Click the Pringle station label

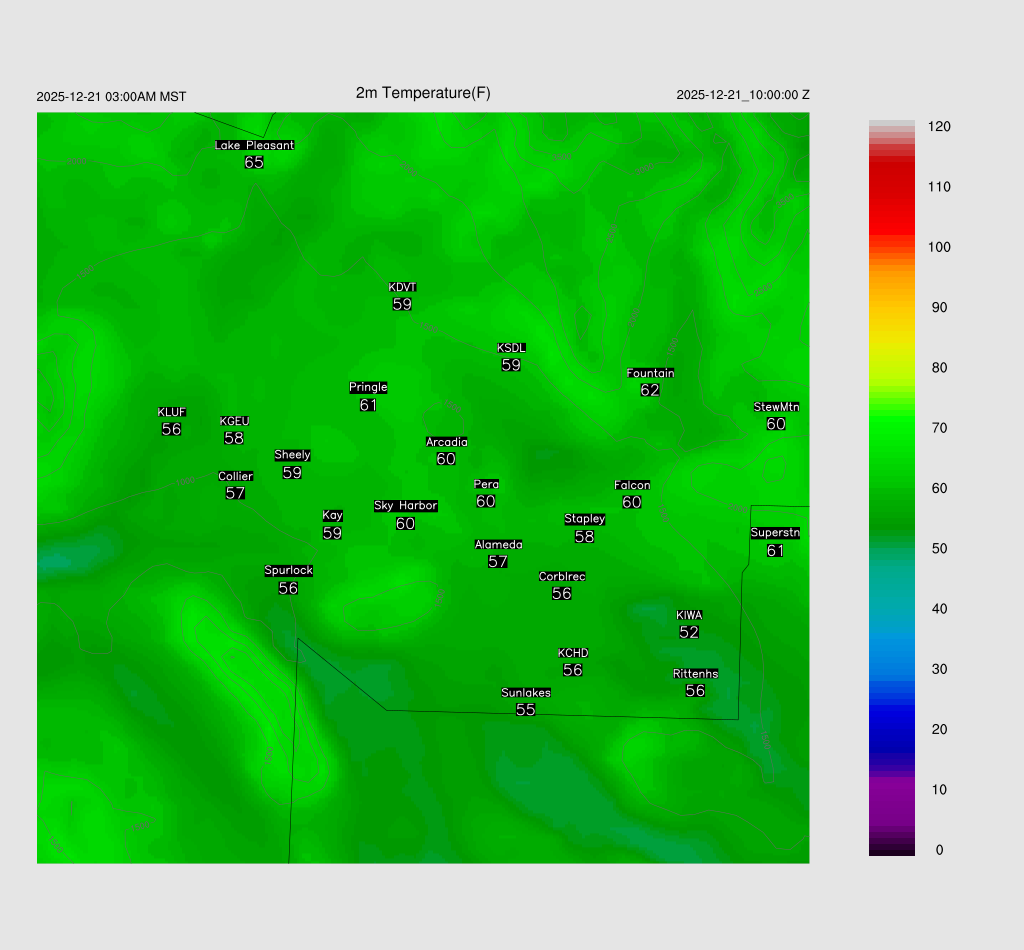pyautogui.click(x=368, y=387)
